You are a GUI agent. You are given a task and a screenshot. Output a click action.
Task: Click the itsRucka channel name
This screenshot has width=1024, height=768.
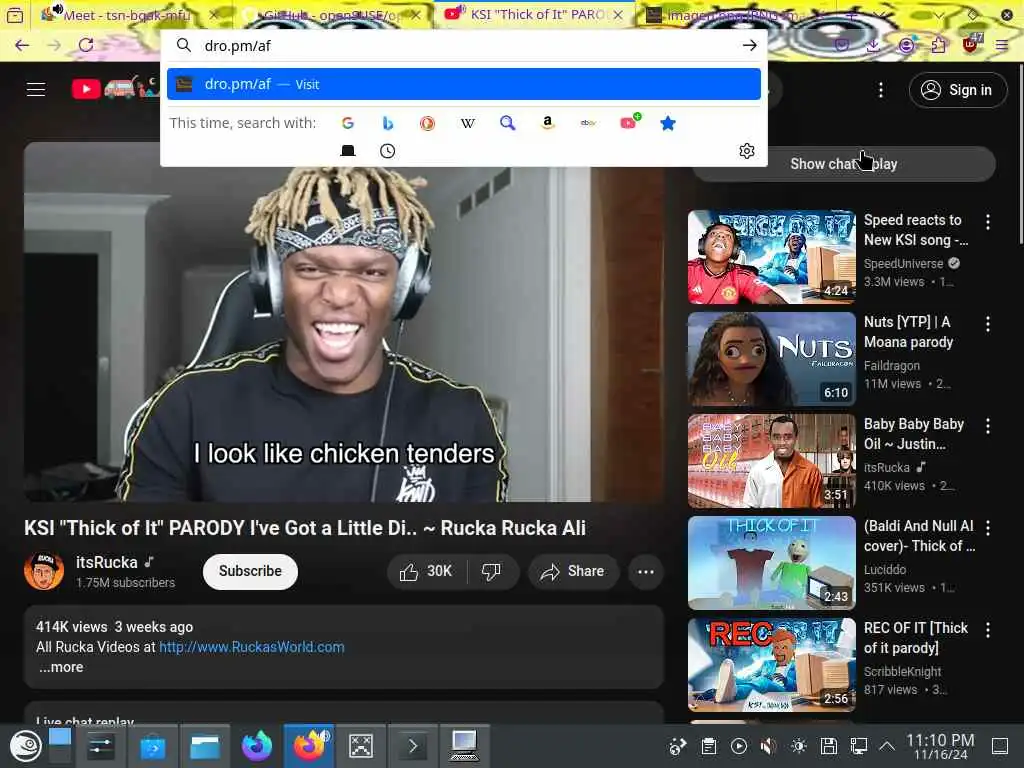click(106, 562)
